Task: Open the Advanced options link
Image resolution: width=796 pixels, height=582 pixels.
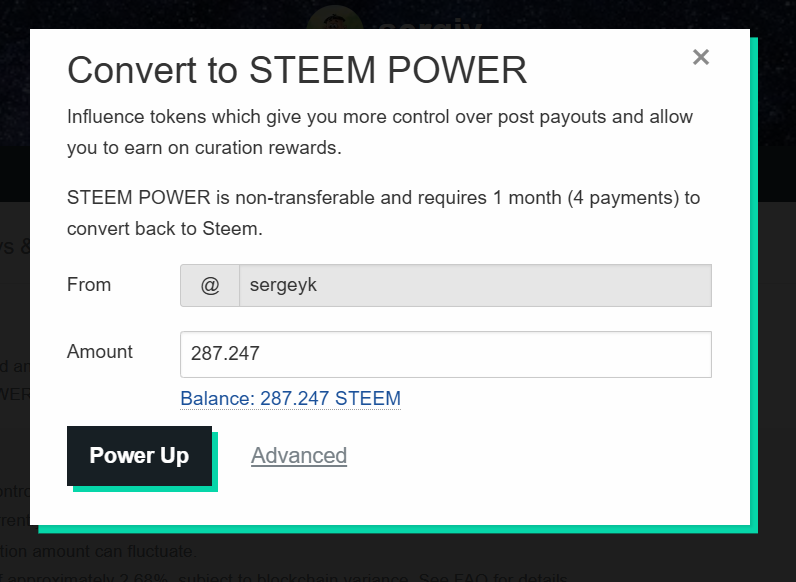Action: pos(299,456)
